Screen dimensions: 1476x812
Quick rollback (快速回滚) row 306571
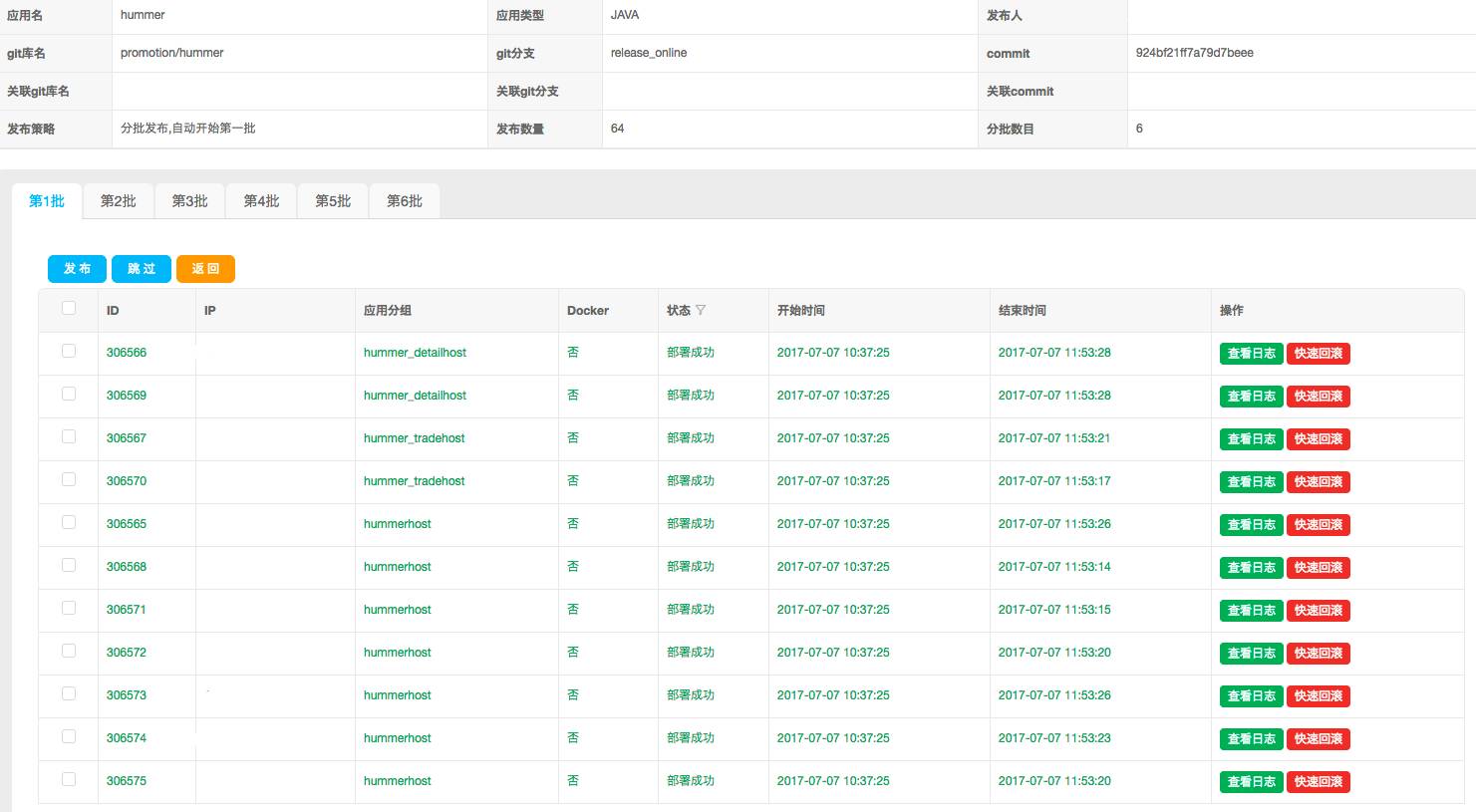(1319, 611)
